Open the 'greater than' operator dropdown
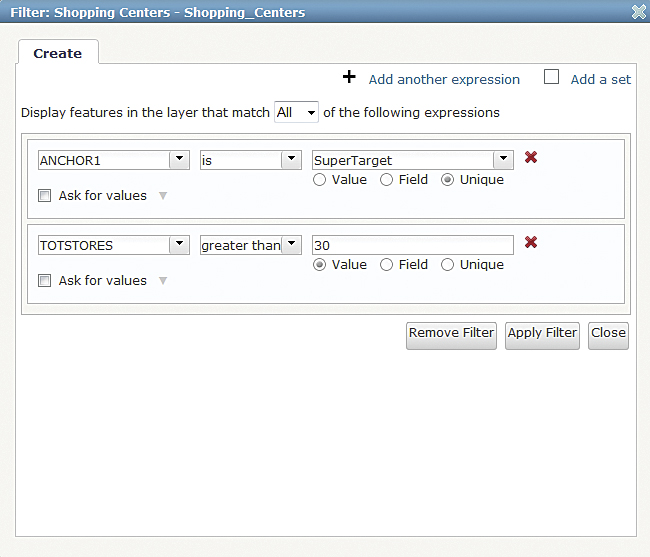 (291, 245)
